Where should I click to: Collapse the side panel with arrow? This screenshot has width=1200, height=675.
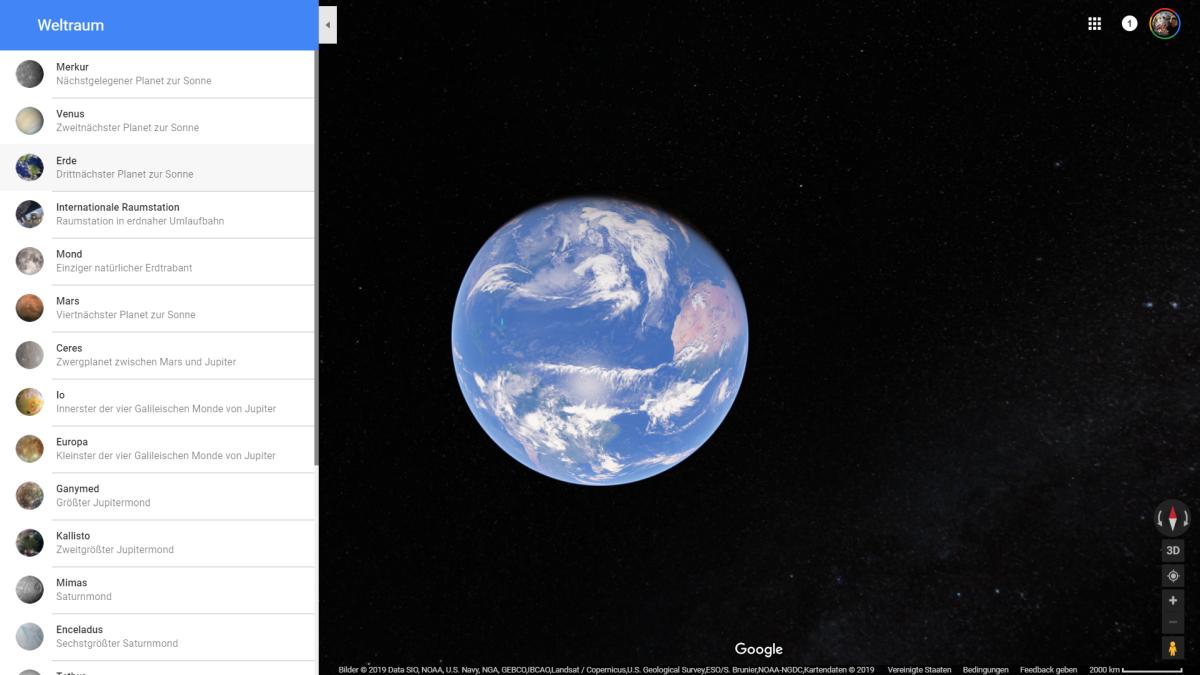[328, 25]
